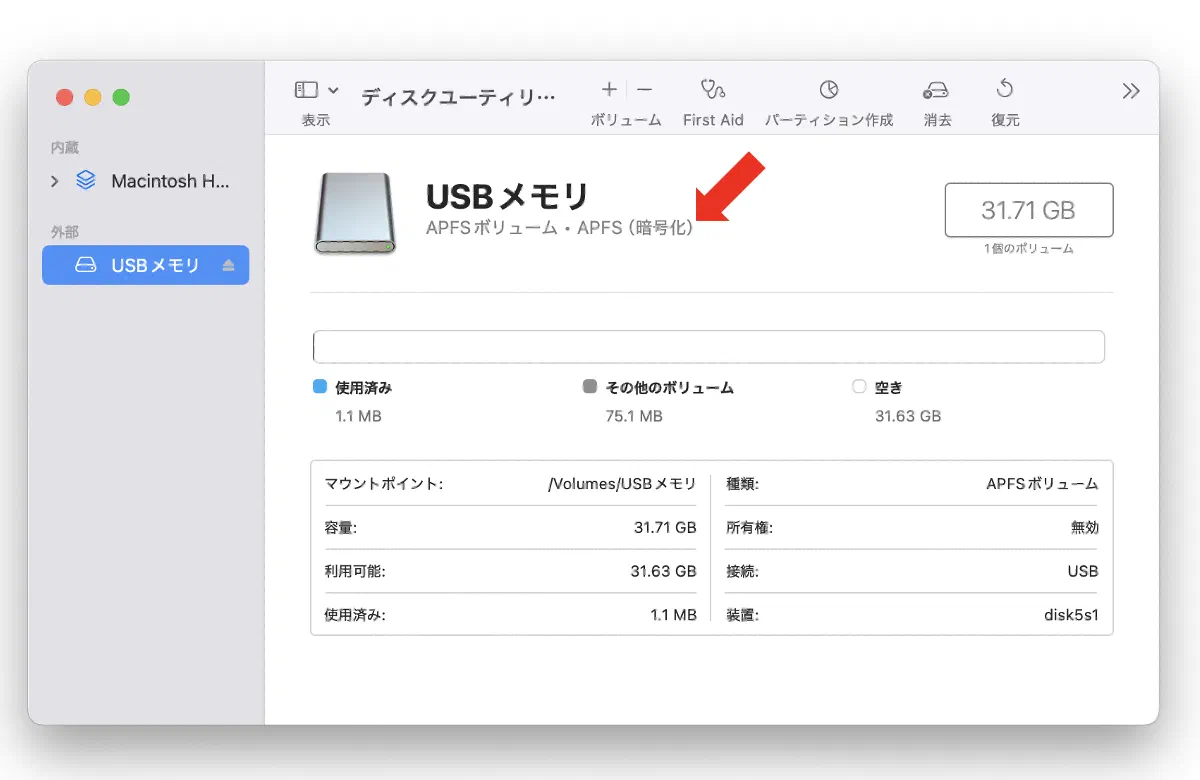
Task: Show more toolbar items with double chevron
Action: coord(1131,91)
